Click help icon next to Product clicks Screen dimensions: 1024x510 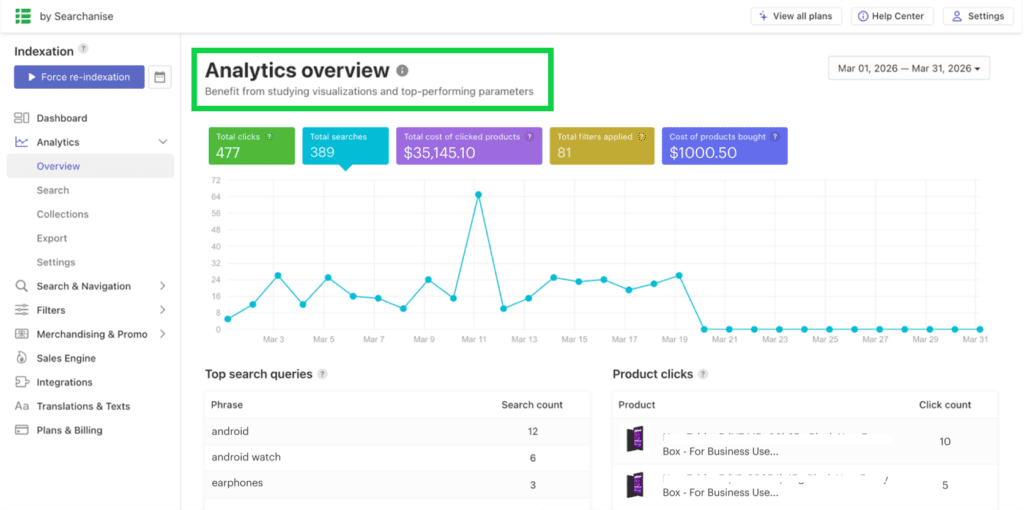[x=703, y=374]
